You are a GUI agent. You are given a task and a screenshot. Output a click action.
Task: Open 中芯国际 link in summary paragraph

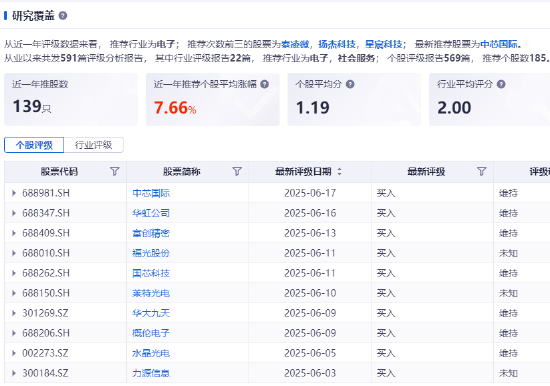[499, 44]
